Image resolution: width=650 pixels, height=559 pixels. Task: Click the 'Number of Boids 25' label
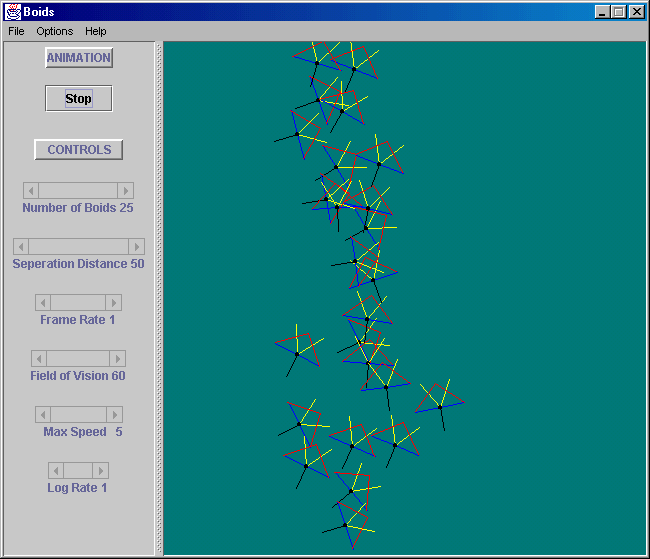(x=78, y=208)
